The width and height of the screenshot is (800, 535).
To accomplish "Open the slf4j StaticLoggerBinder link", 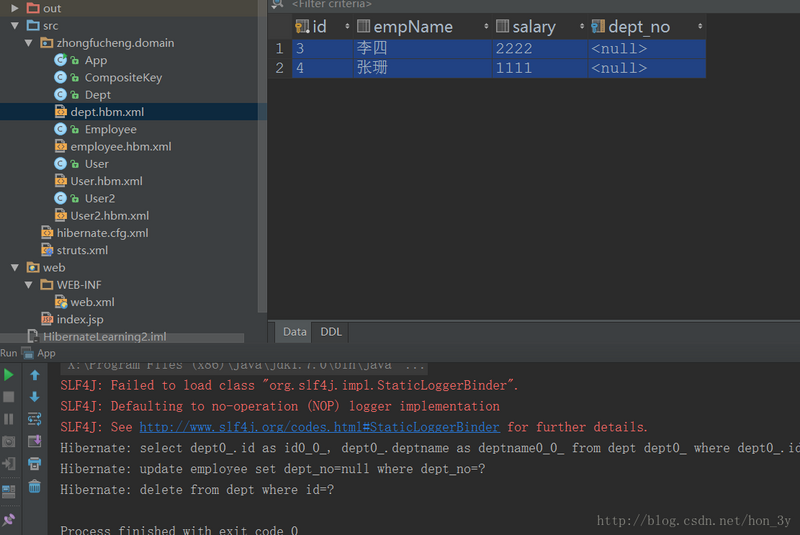I will tap(319, 427).
